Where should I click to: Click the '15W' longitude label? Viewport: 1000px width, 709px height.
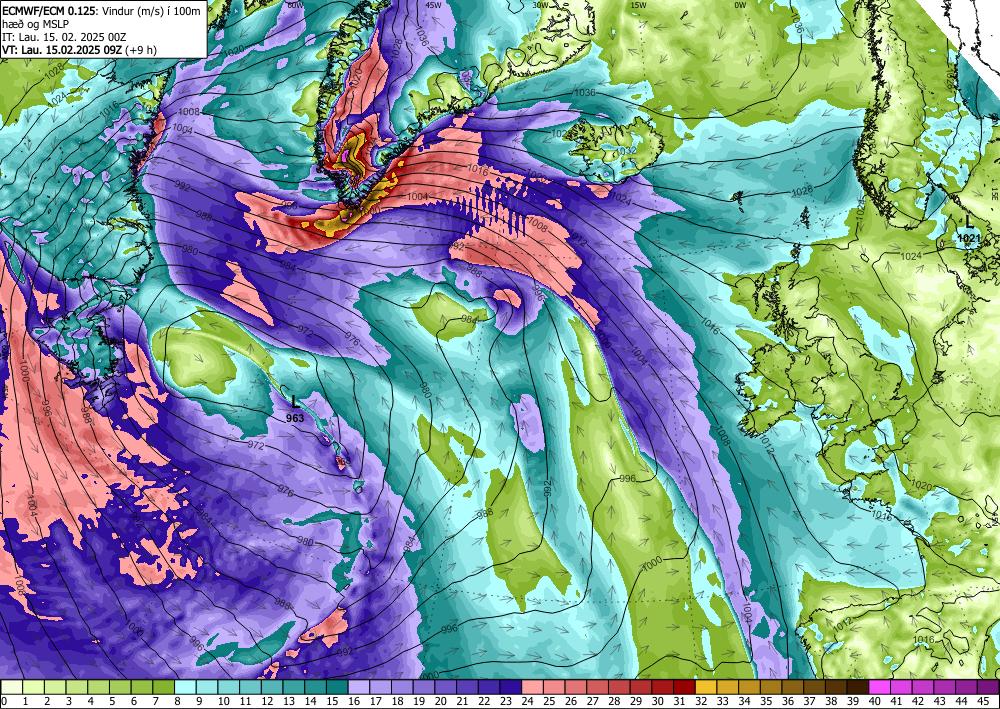pyautogui.click(x=636, y=5)
